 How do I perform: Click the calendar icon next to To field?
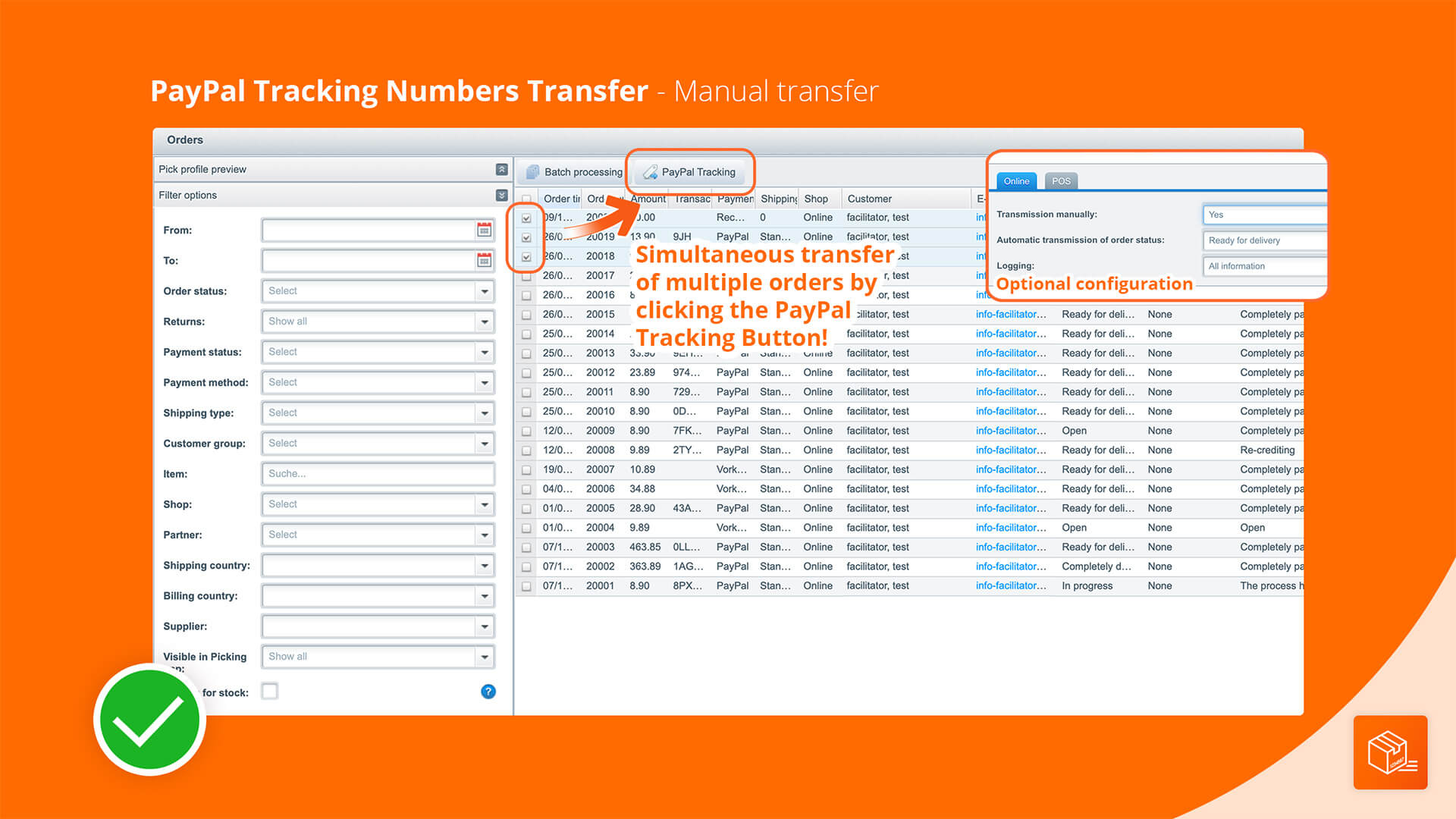tap(482, 261)
